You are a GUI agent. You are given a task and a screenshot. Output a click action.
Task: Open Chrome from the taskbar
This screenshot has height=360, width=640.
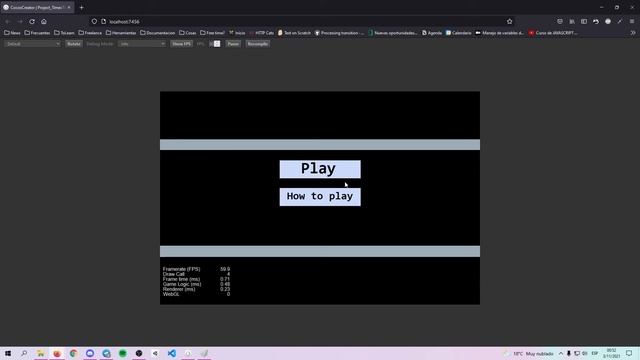(73, 353)
